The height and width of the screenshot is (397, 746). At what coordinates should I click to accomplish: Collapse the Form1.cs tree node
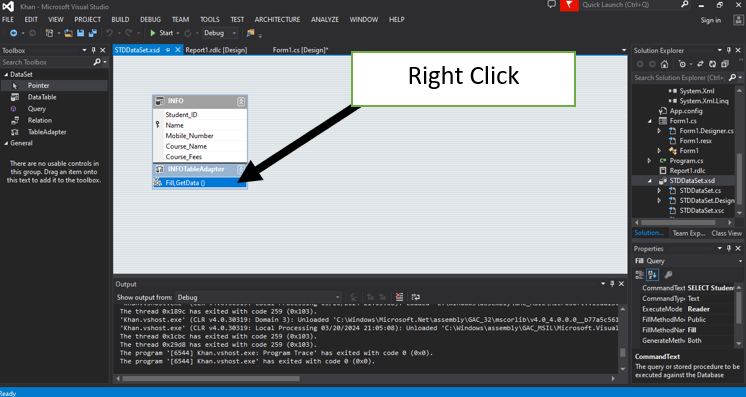coord(650,121)
